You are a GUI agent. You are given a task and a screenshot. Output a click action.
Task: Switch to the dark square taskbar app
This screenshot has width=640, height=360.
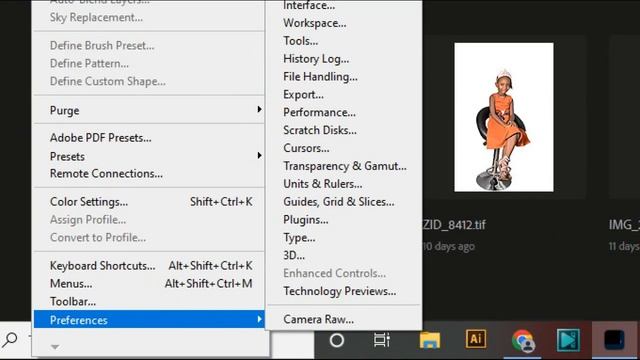pyautogui.click(x=614, y=340)
